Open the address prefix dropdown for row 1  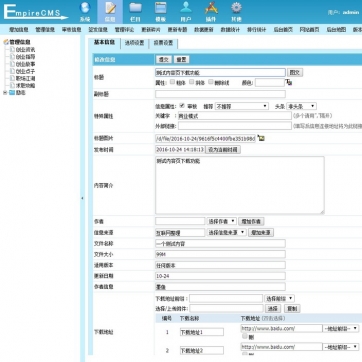click(341, 328)
